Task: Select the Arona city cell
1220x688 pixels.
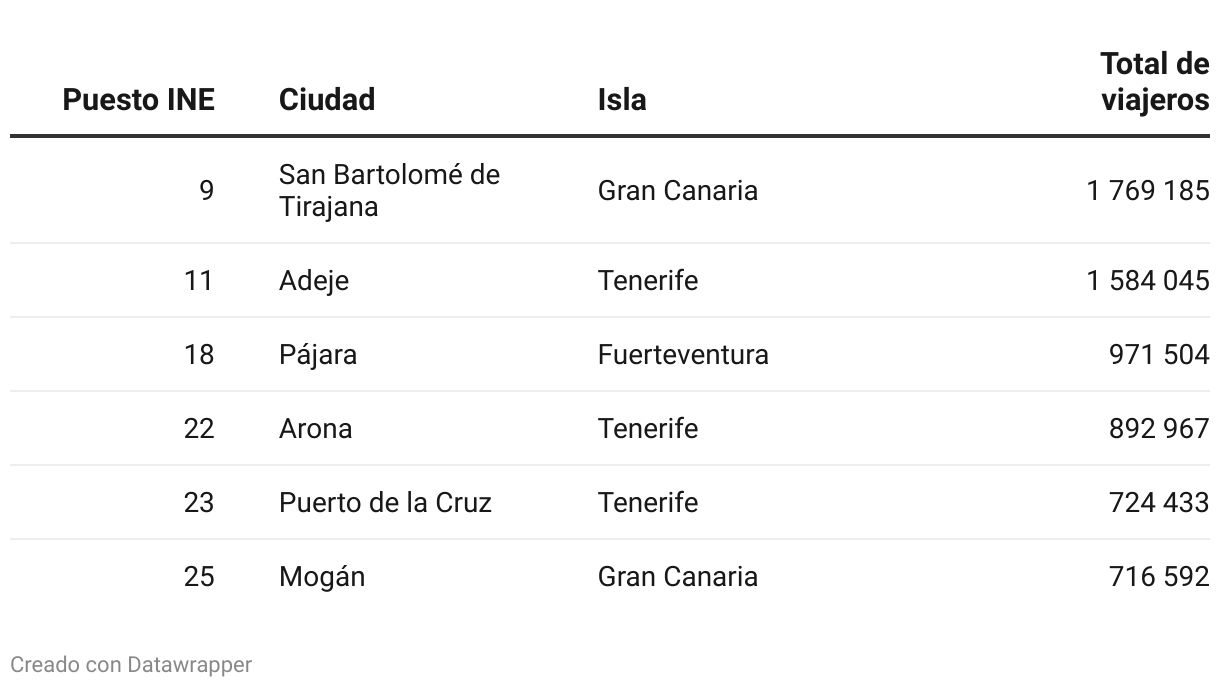Action: [x=316, y=429]
